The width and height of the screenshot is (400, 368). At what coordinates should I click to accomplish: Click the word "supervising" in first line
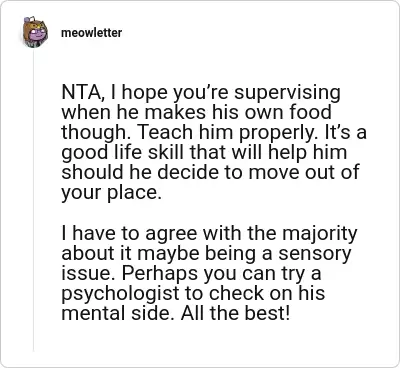pyautogui.click(x=287, y=94)
